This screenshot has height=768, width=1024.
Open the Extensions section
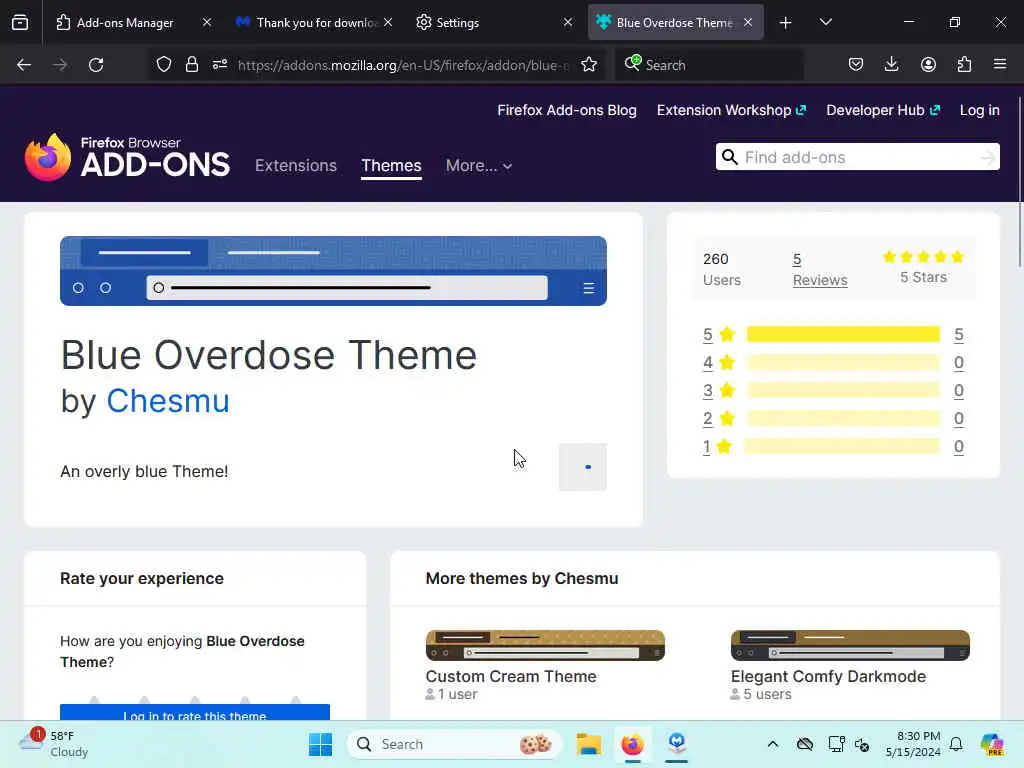296,166
